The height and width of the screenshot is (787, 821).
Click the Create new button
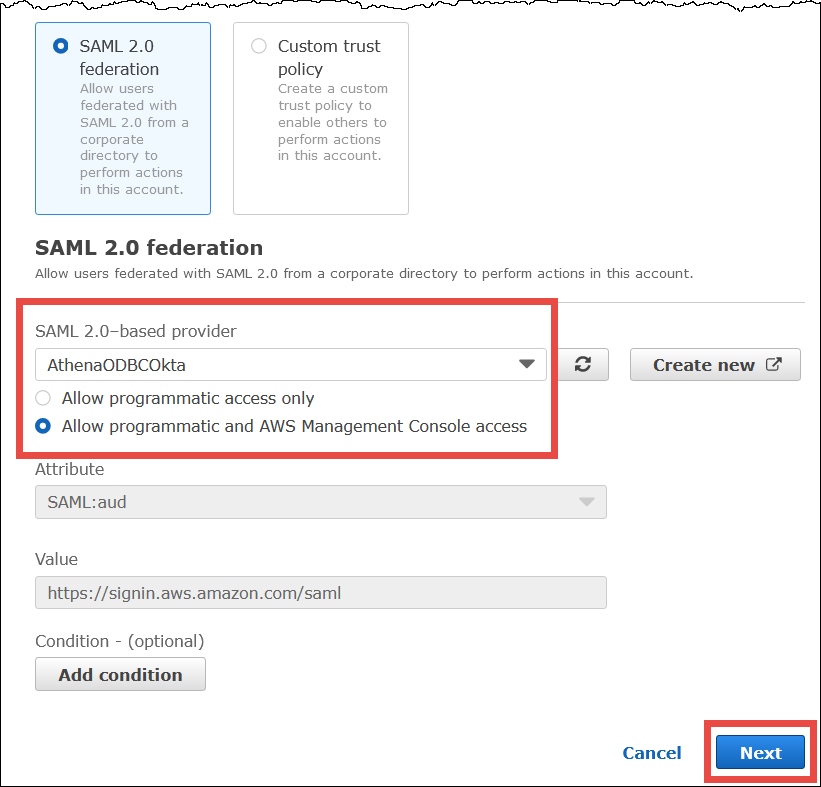[x=714, y=364]
